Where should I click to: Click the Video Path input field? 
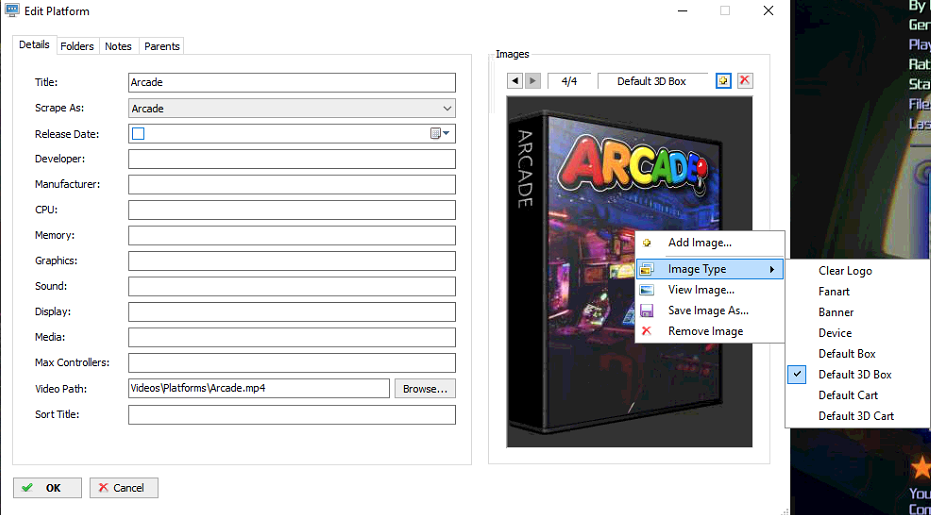[259, 388]
